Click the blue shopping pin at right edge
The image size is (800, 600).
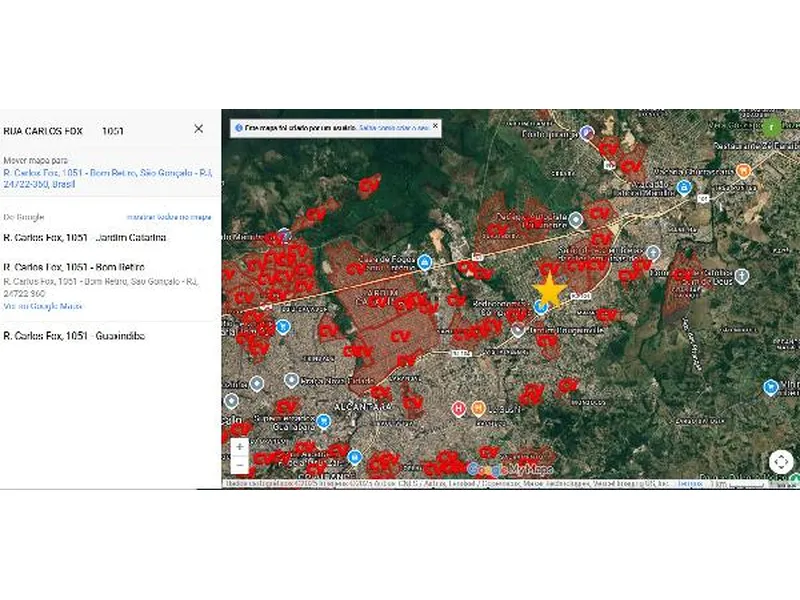point(770,387)
